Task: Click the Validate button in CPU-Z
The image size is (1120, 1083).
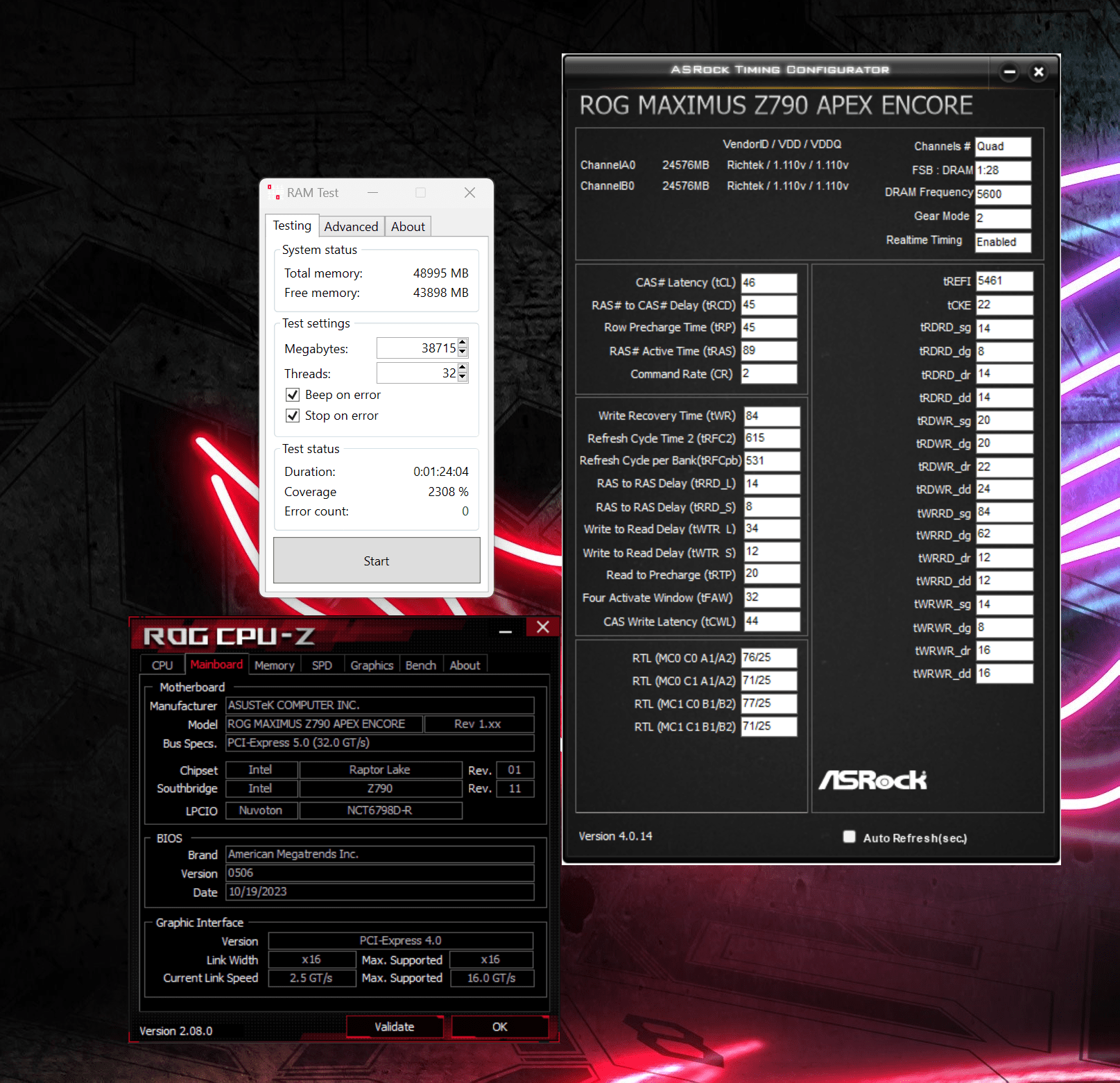Action: click(x=395, y=1026)
